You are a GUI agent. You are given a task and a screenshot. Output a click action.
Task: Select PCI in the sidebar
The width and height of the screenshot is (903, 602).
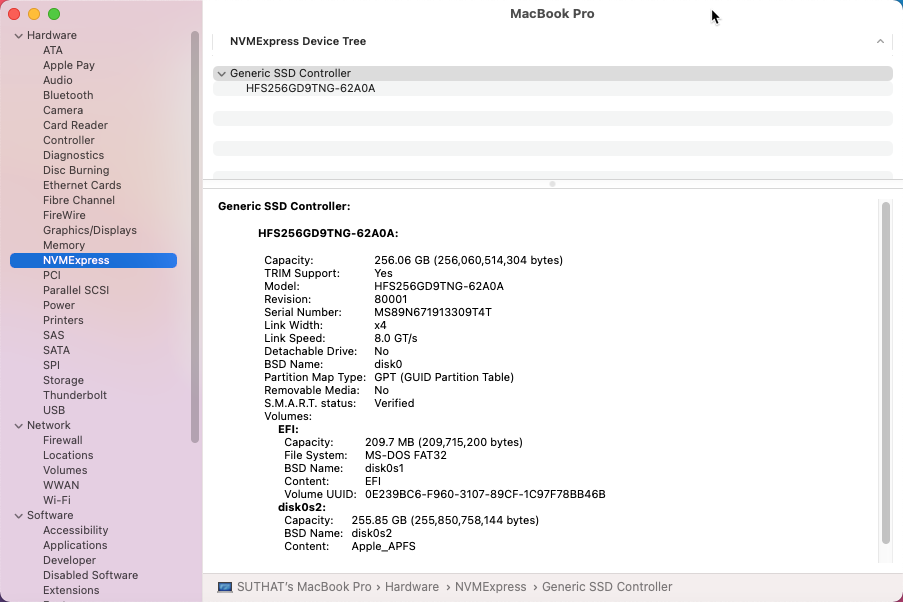(51, 275)
